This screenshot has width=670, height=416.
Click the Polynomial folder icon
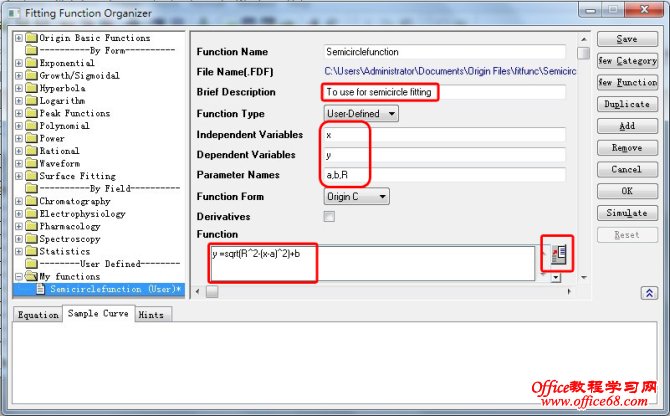point(31,126)
